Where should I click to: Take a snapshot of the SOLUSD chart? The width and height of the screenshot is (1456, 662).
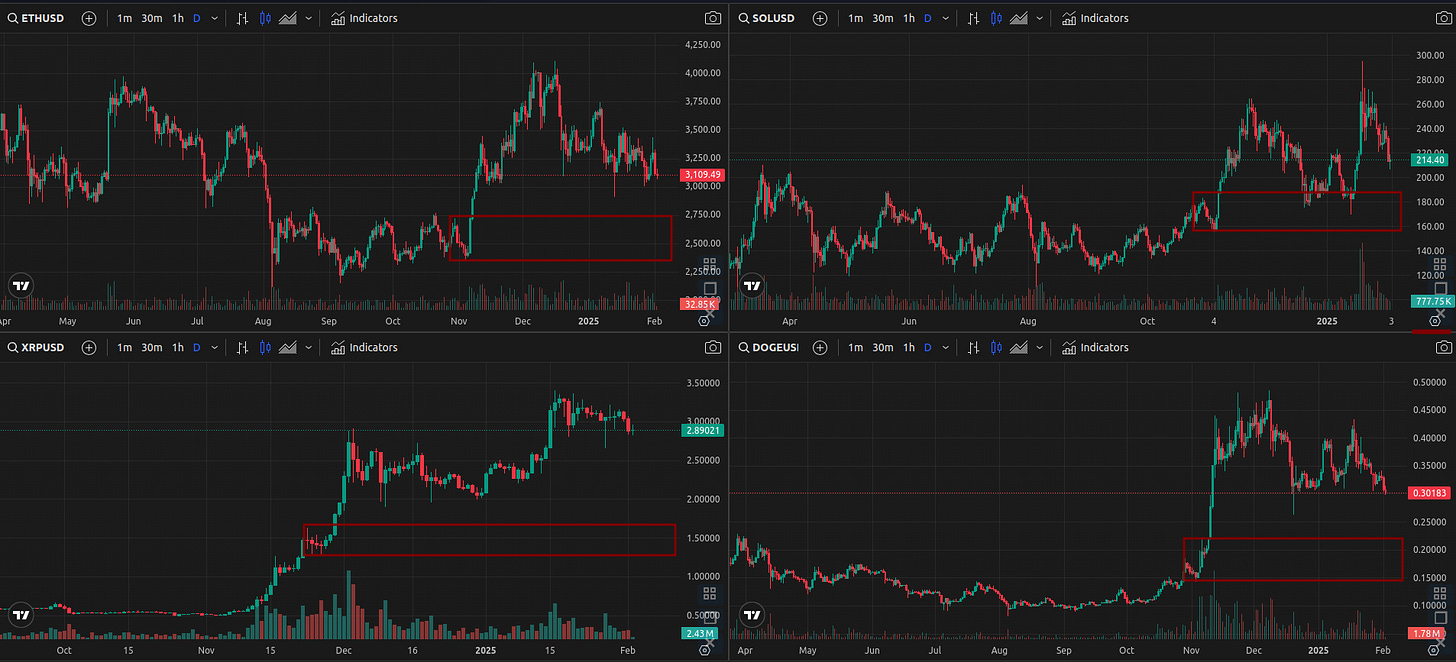pyautogui.click(x=1443, y=18)
